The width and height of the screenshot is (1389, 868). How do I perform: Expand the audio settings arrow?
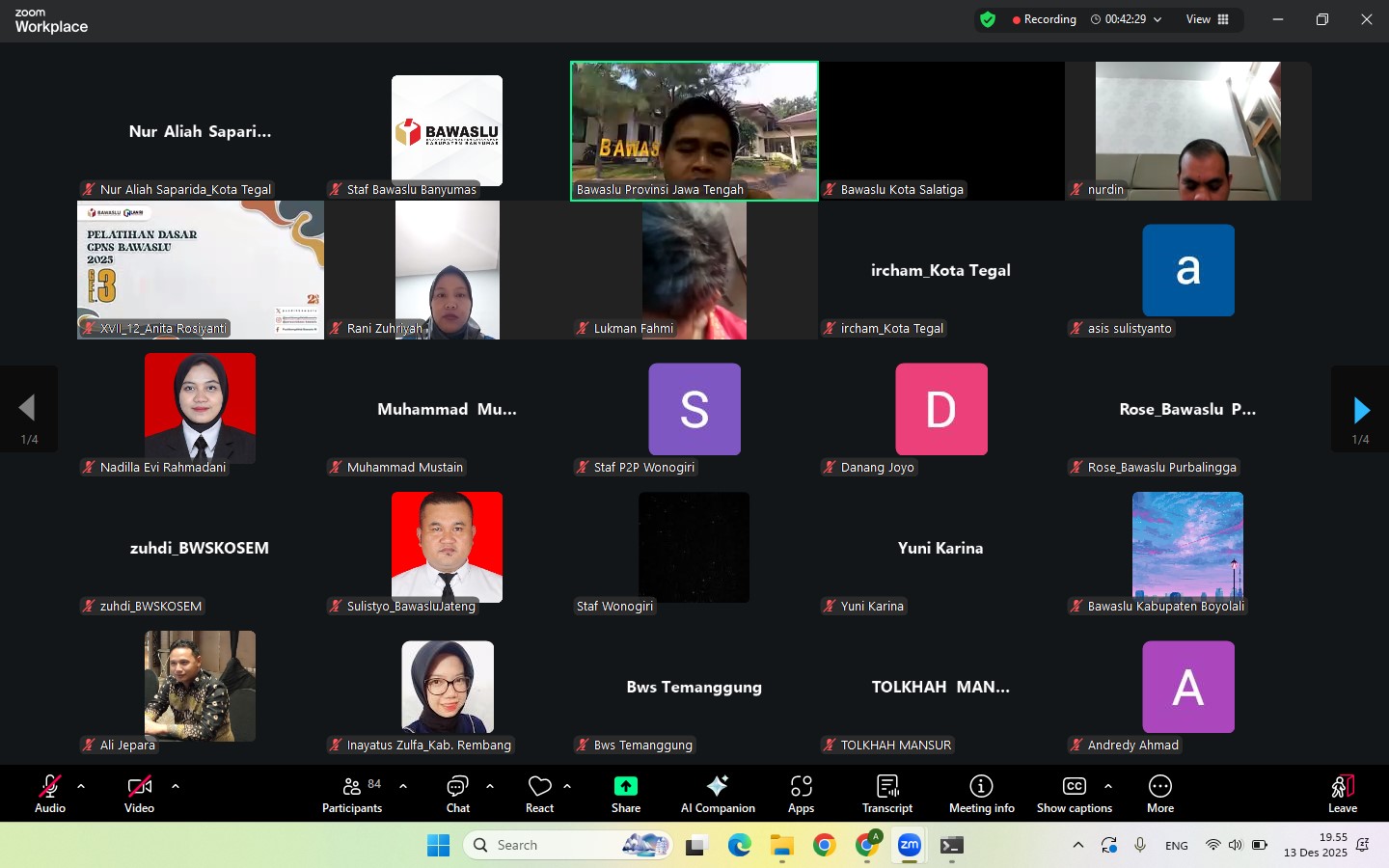pyautogui.click(x=81, y=786)
